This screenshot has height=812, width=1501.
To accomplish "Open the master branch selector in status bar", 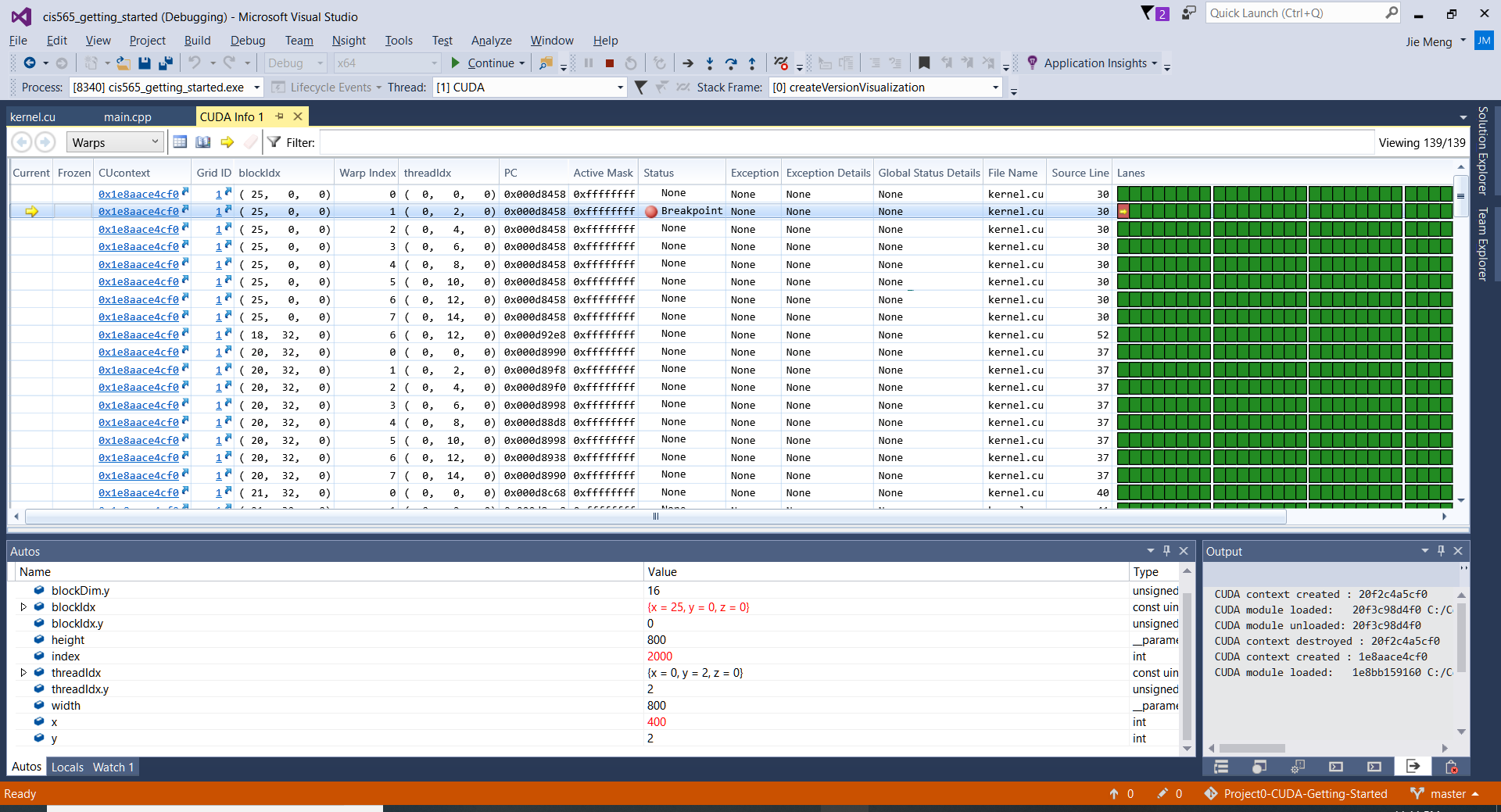I will point(1445,794).
